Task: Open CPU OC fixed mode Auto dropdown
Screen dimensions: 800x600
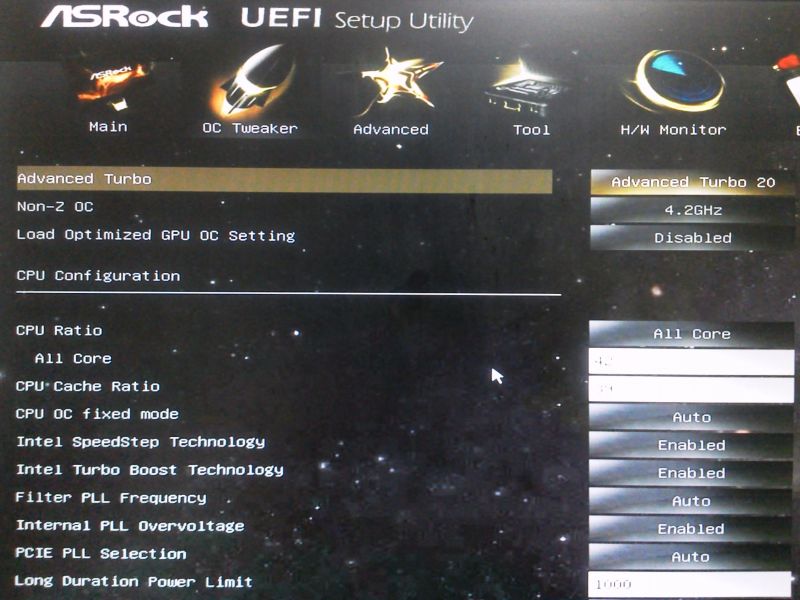Action: pos(692,417)
